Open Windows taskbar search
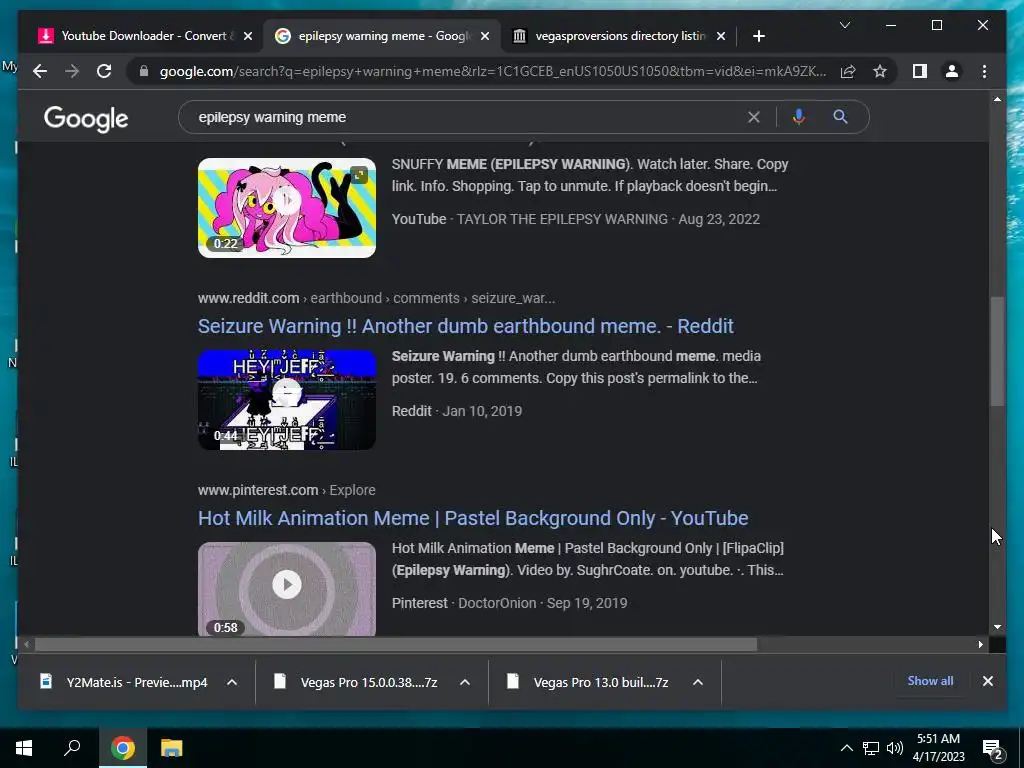This screenshot has width=1024, height=768. point(72,748)
